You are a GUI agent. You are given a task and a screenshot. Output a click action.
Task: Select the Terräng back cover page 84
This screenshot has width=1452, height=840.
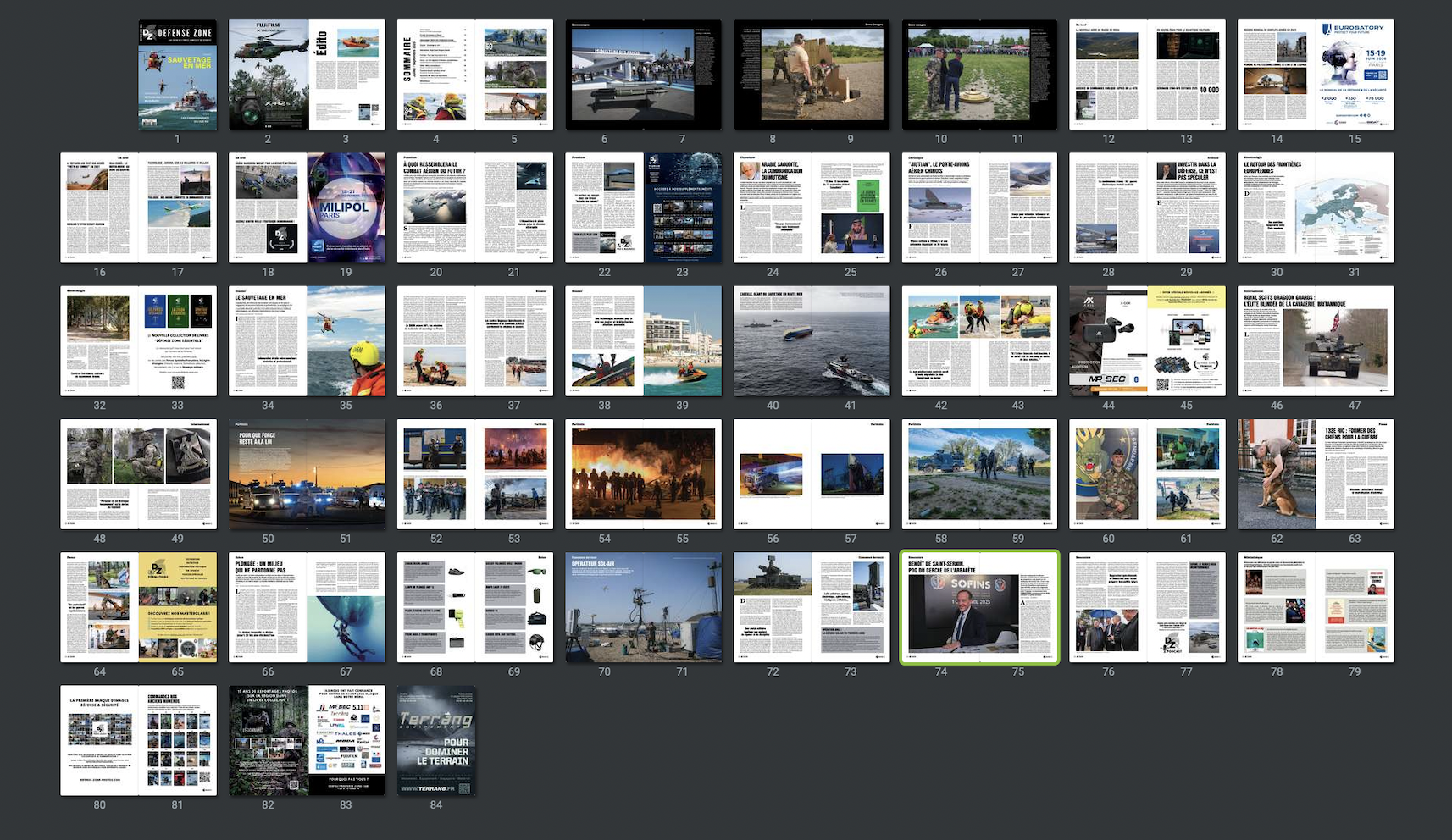pos(436,740)
